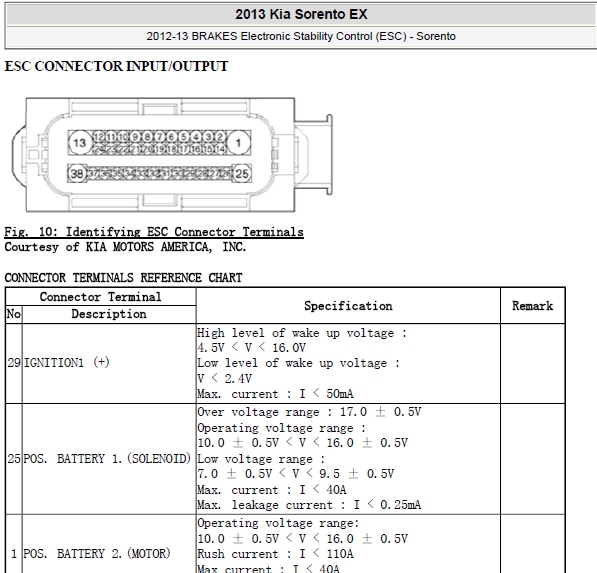Select 'POS. BATTERY 1. (SOLENOID)' description cell
The width and height of the screenshot is (597, 573).
[x=109, y=459]
